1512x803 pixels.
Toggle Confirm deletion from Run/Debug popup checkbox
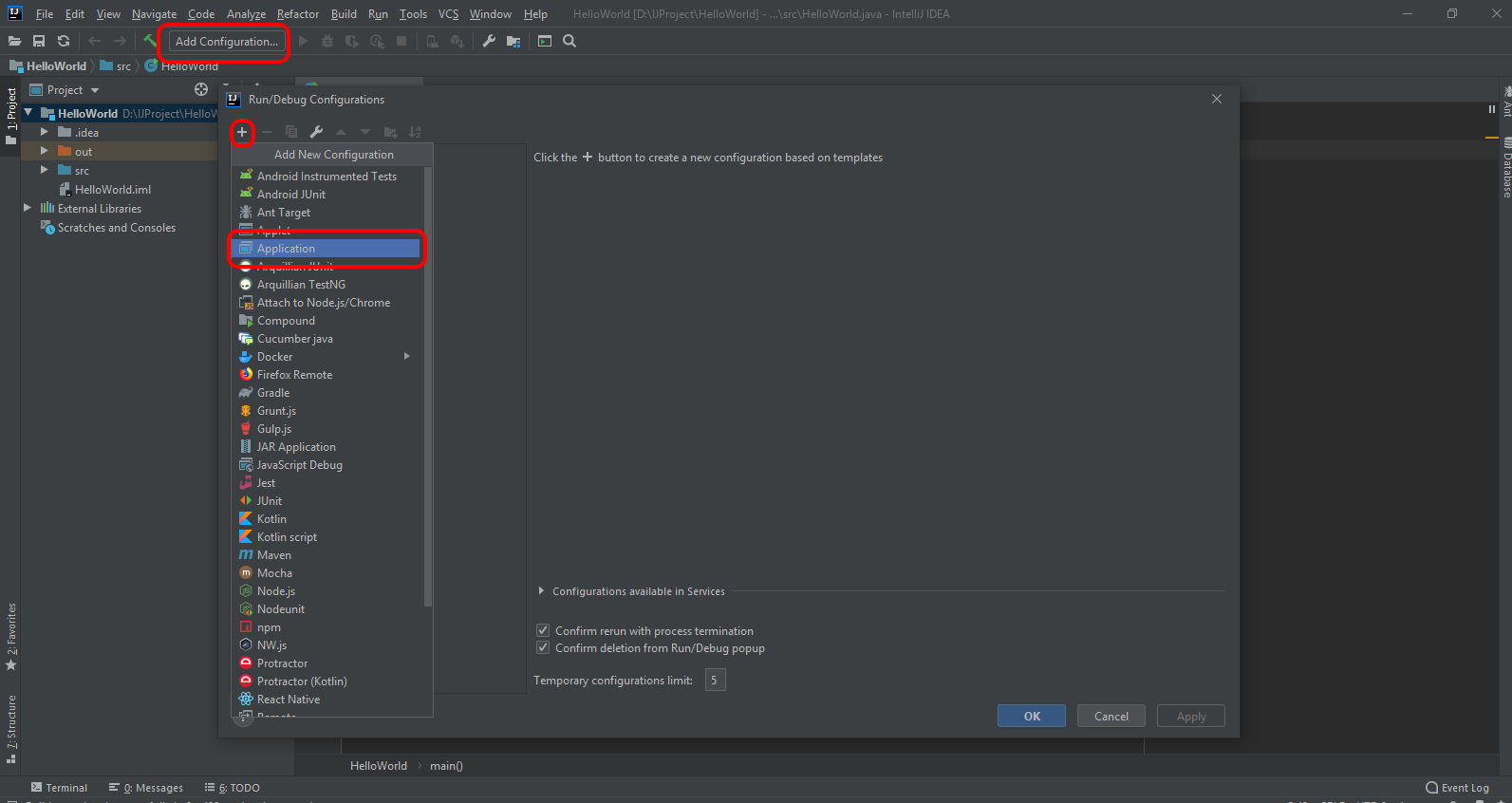coord(543,647)
